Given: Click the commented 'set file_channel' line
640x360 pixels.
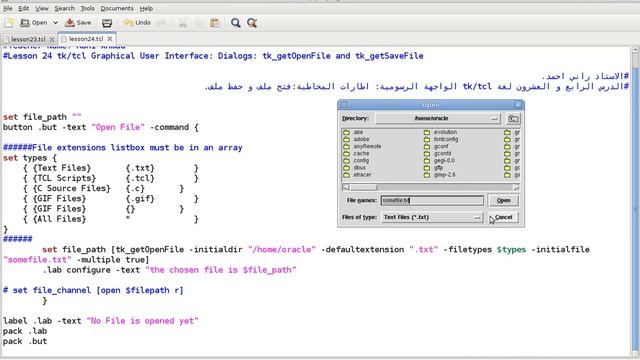Looking at the screenshot, I should [x=93, y=290].
